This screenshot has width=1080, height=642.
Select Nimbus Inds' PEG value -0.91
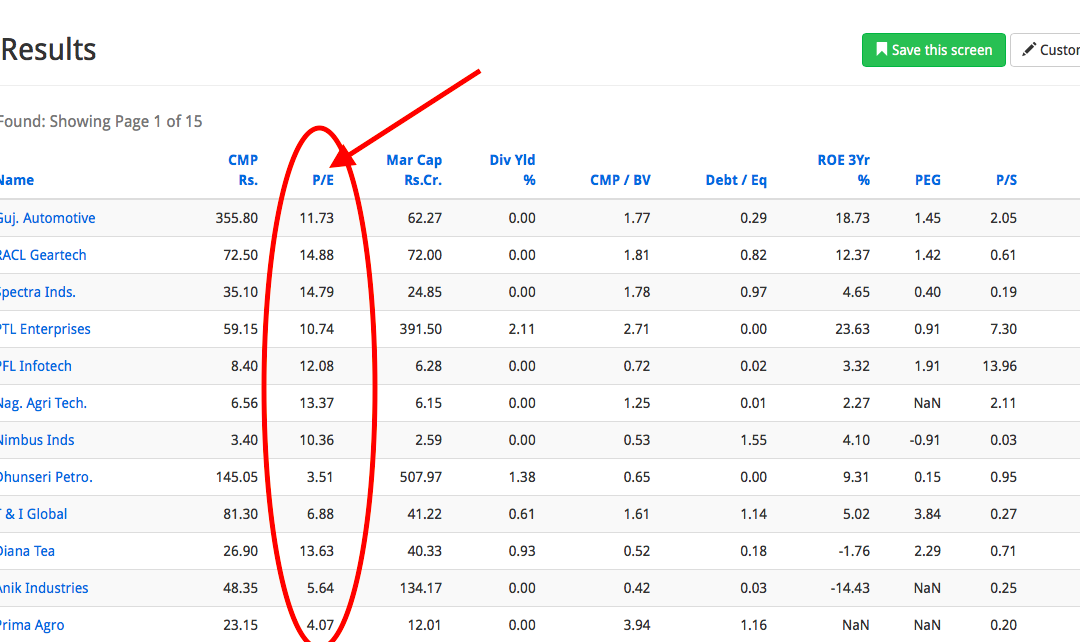925,440
